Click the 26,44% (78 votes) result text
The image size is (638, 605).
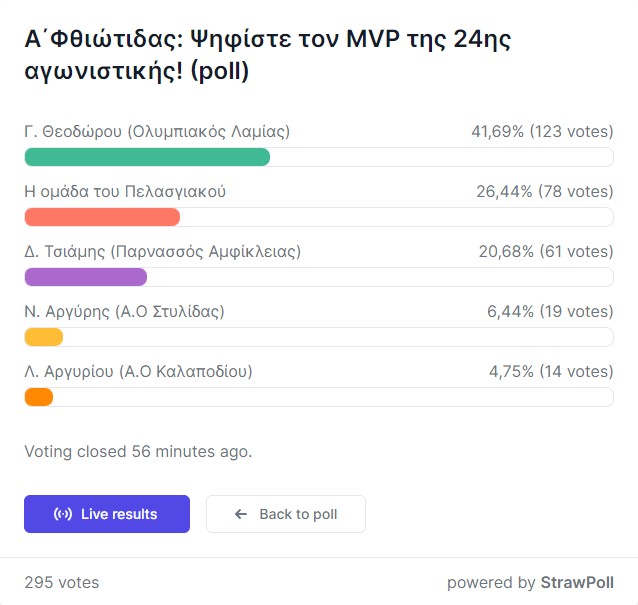pos(545,192)
